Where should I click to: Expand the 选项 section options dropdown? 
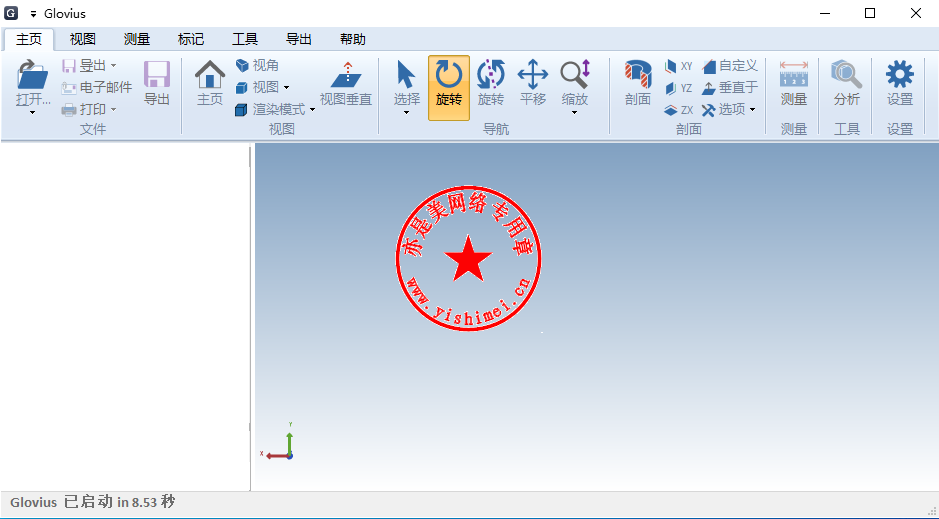[x=752, y=110]
